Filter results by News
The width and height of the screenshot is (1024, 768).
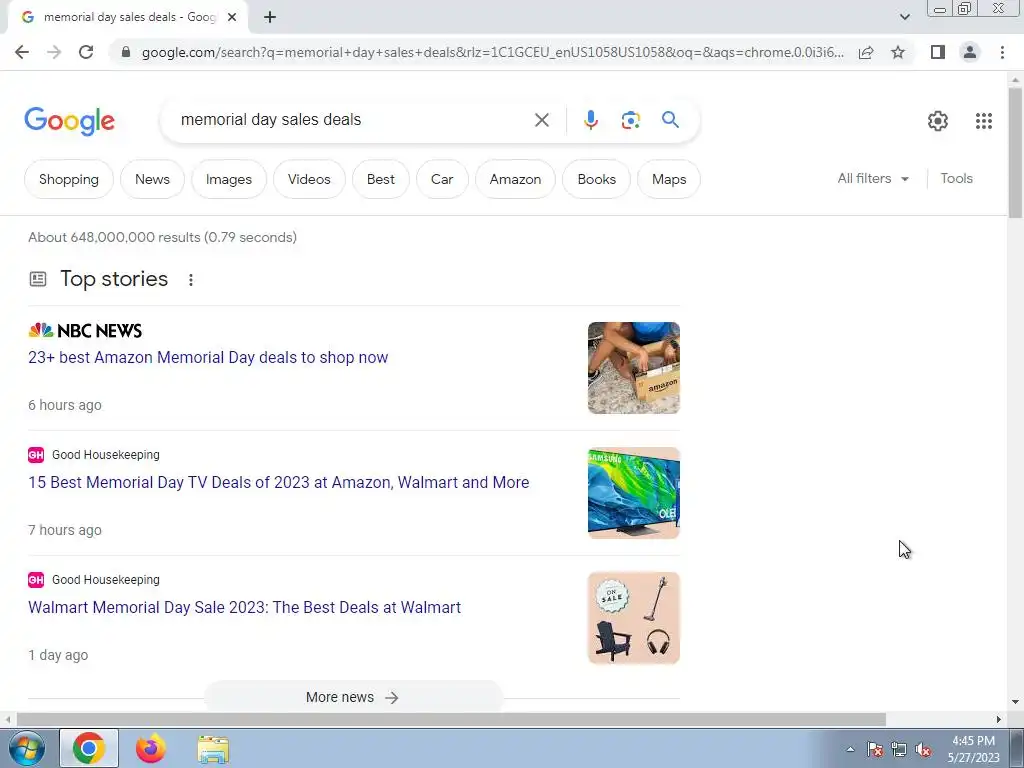(x=152, y=179)
